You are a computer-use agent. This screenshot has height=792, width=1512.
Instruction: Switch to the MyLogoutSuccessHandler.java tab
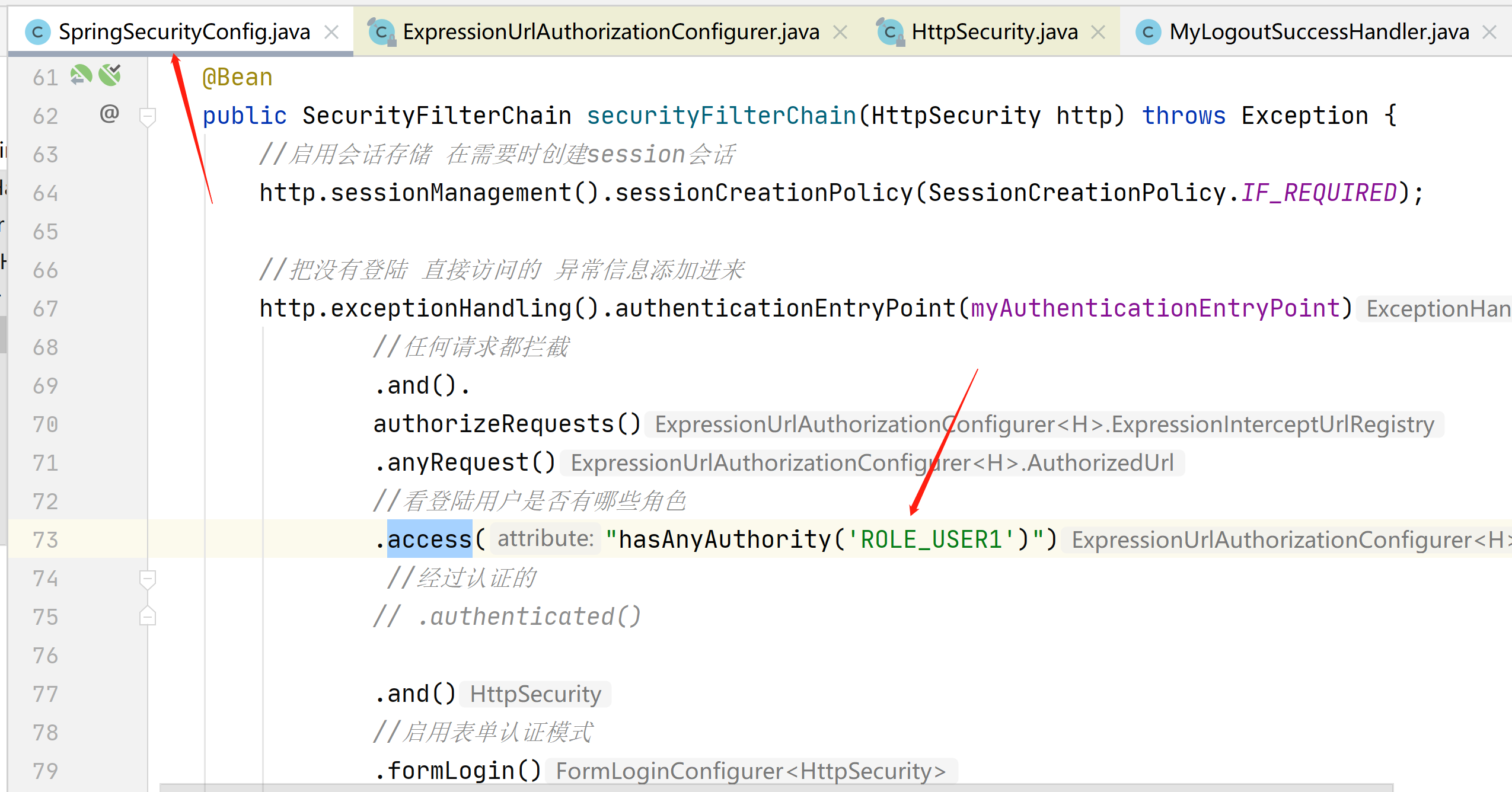(x=1319, y=32)
